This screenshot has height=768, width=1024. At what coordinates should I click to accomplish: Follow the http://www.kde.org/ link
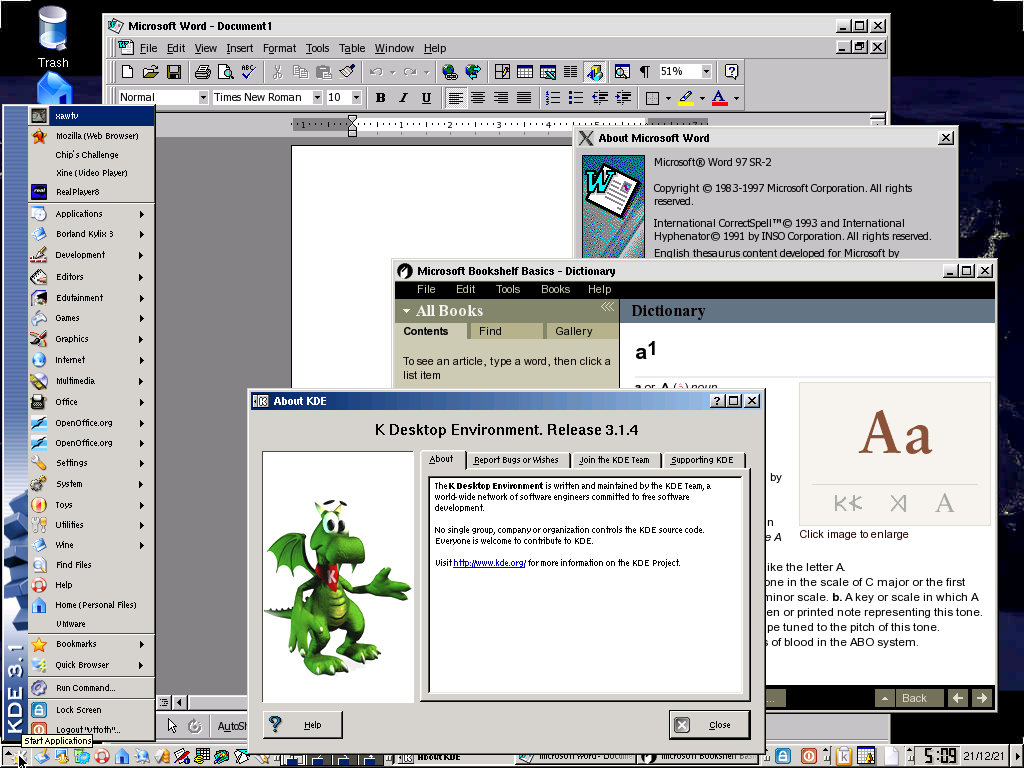(x=489, y=563)
